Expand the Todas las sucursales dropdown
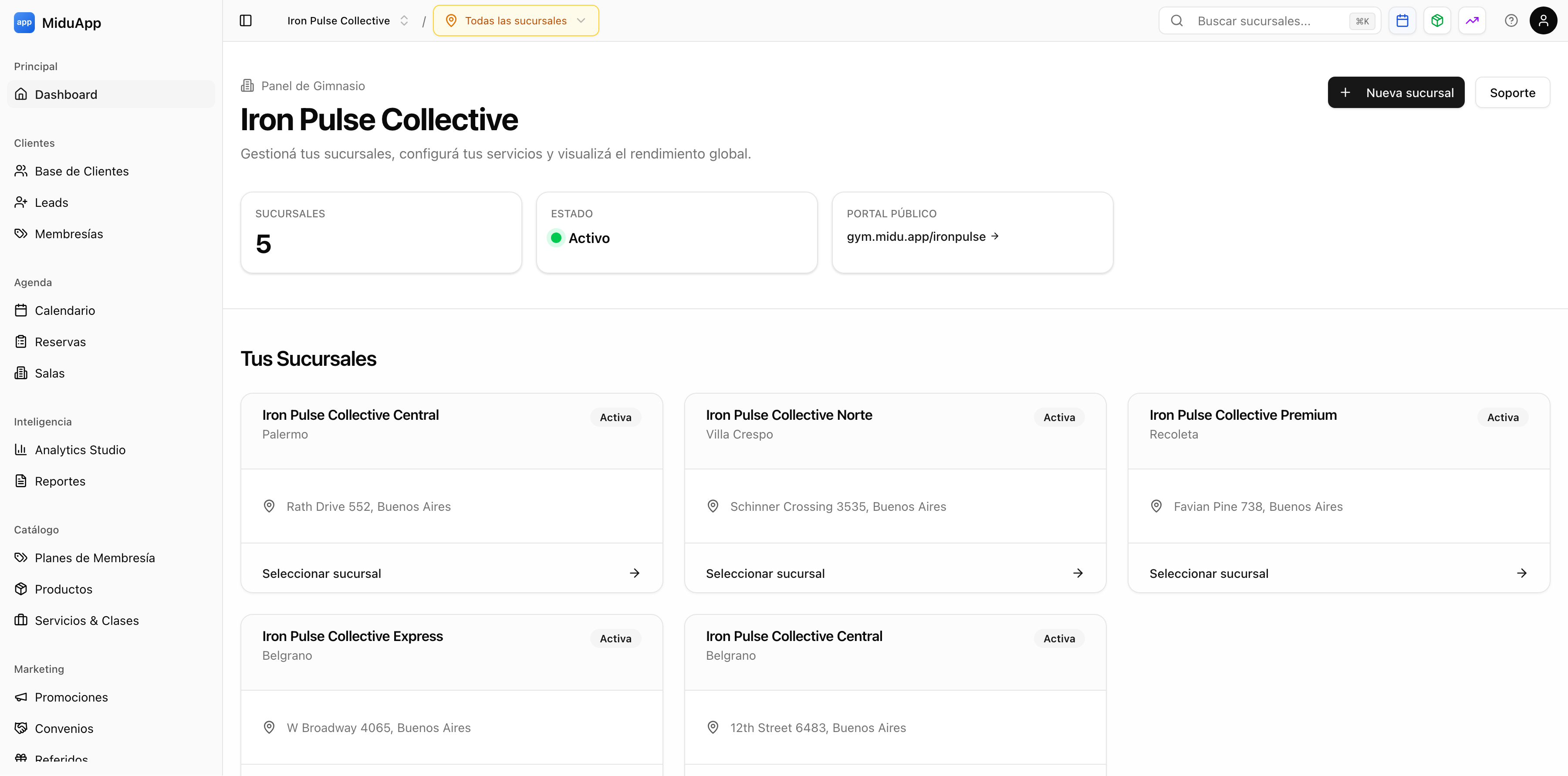The height and width of the screenshot is (776, 1568). pyautogui.click(x=515, y=20)
